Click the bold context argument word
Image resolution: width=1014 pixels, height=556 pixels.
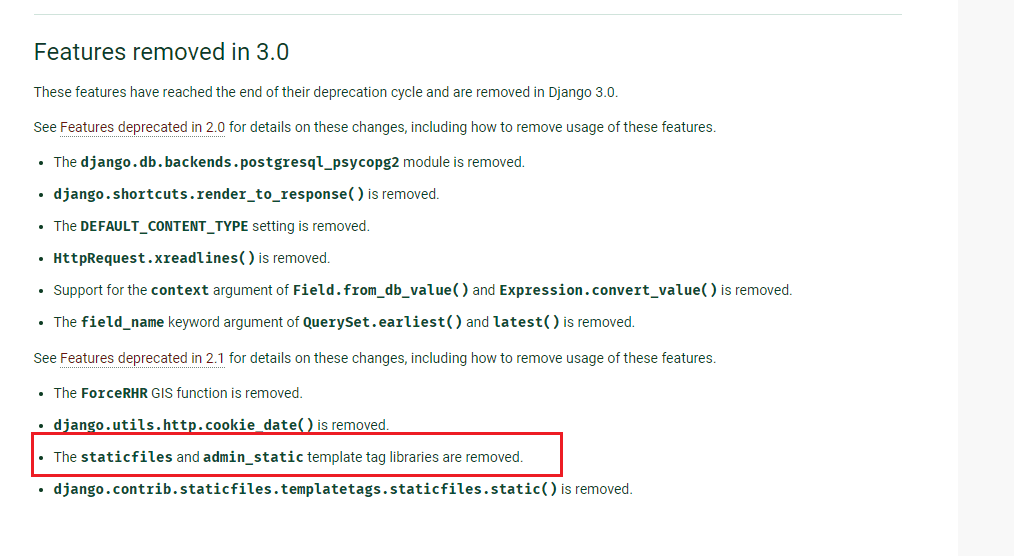(180, 290)
